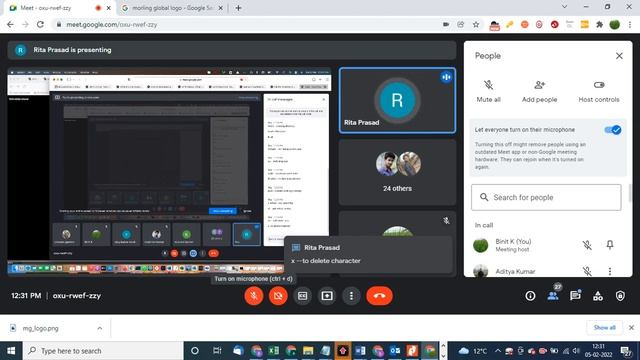The image size is (640, 360).
Task: Open the weather 12°C widget
Action: pos(473,351)
